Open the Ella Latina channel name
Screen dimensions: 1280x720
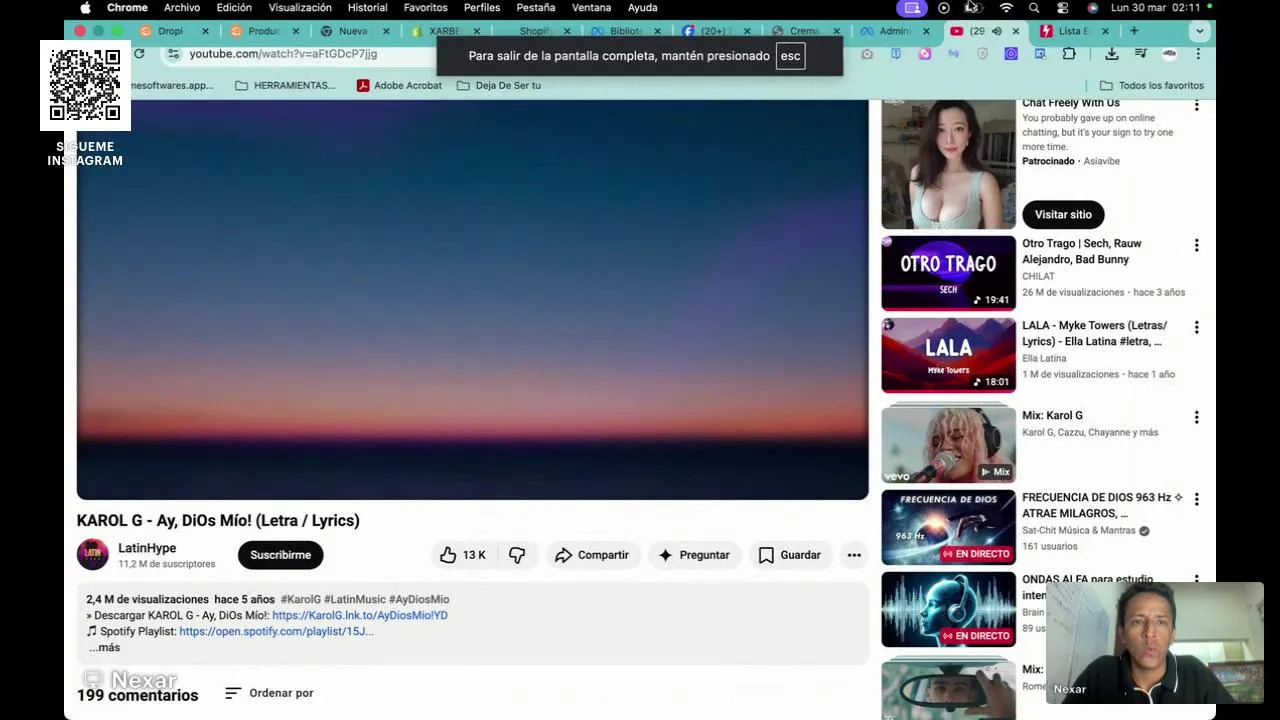(1044, 358)
